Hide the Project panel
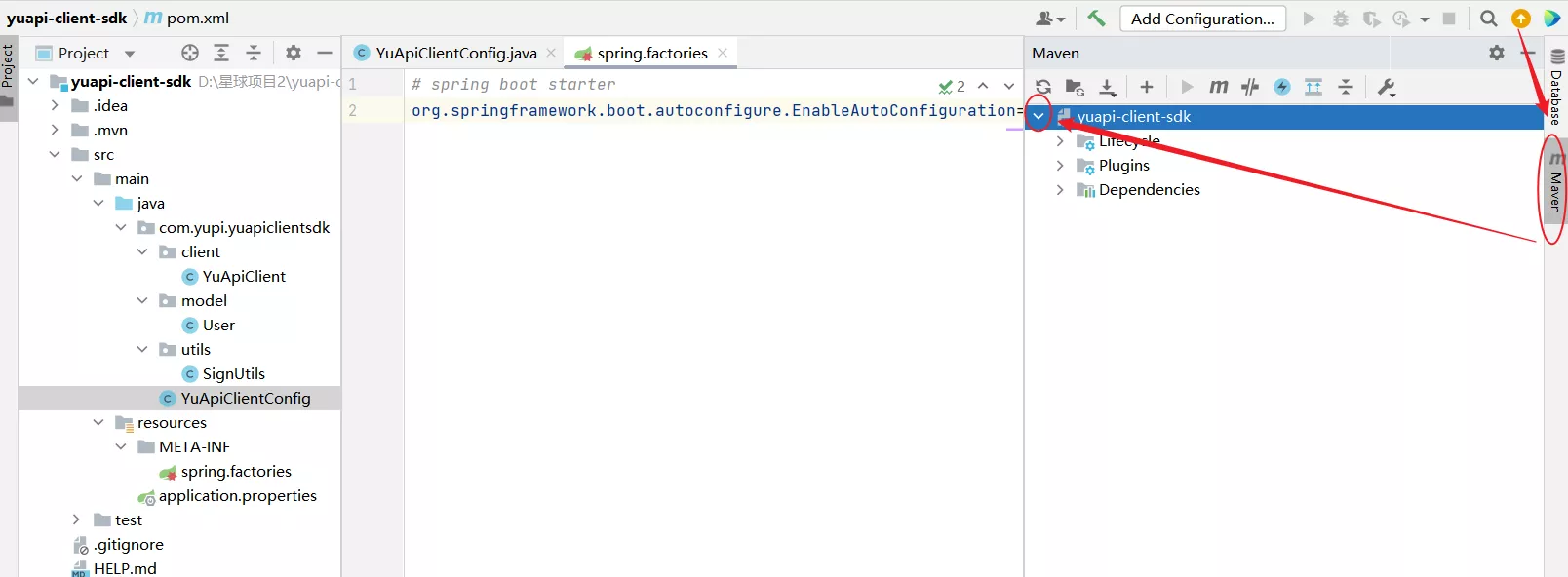 [x=325, y=53]
